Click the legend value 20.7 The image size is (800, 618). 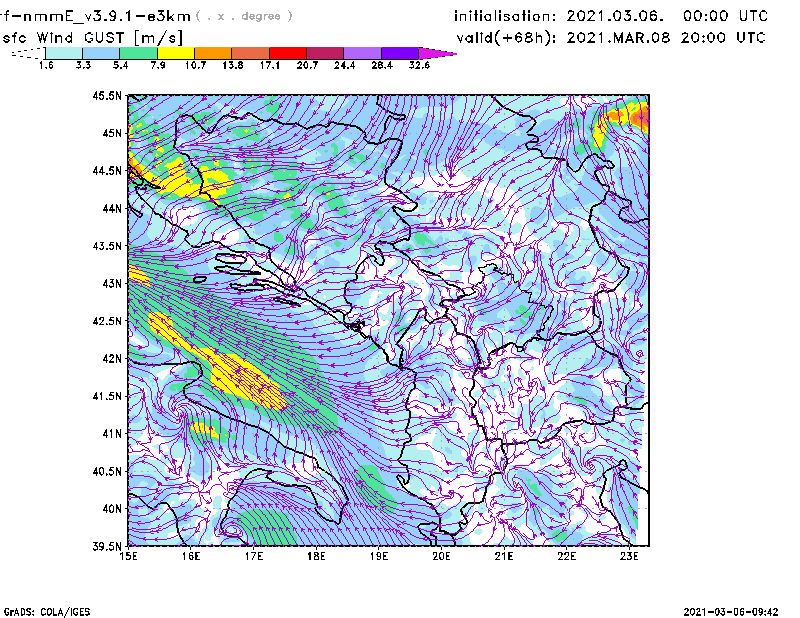point(307,65)
